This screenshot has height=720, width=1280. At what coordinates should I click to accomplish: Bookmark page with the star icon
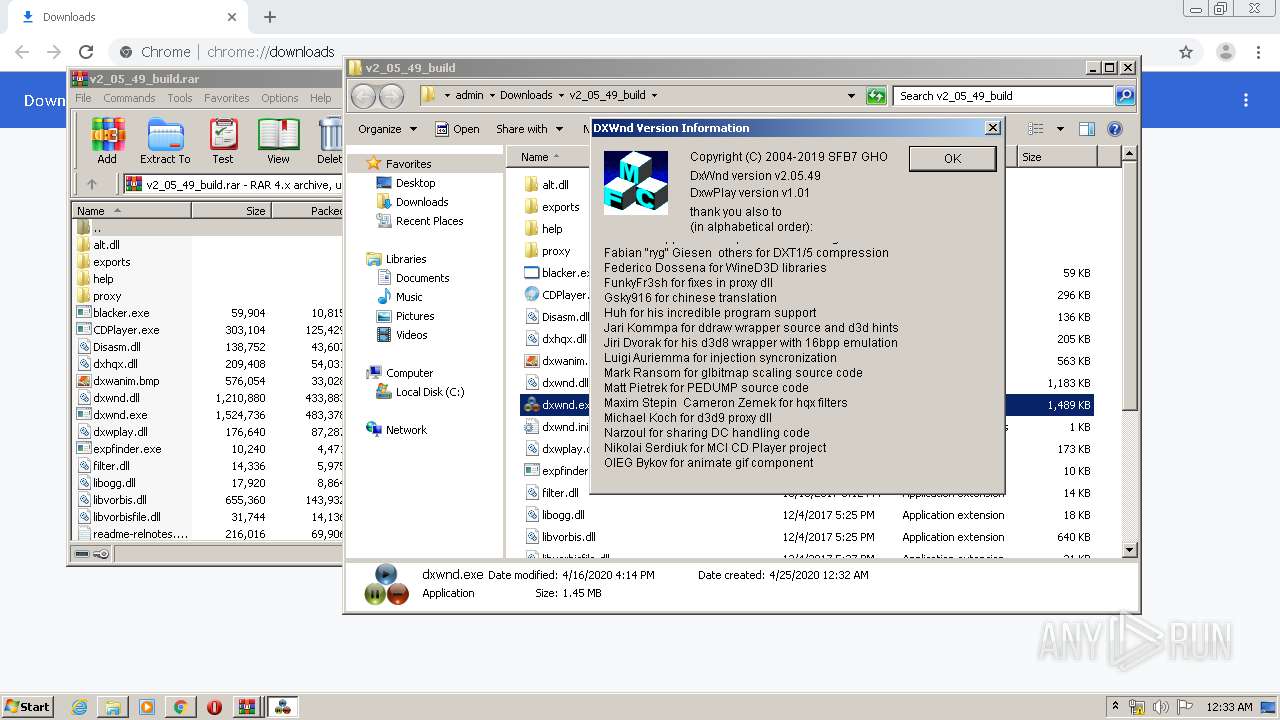(x=1186, y=52)
